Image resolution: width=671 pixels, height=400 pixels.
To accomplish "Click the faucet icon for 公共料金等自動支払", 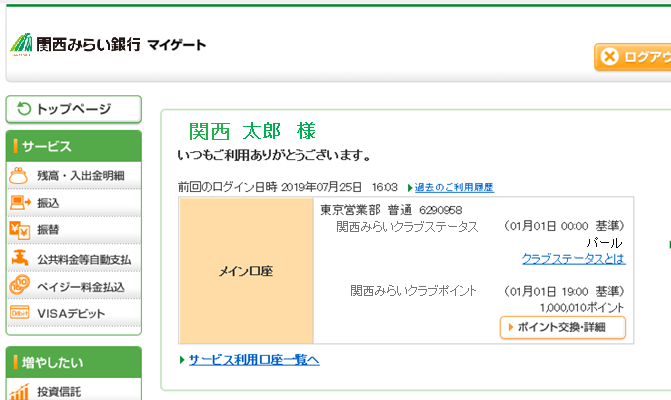I will [19, 258].
